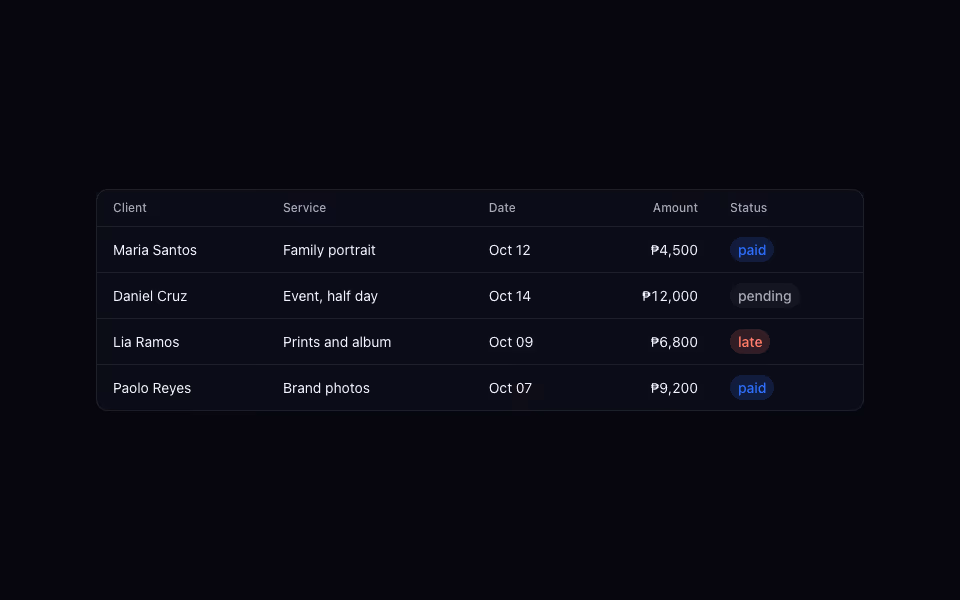This screenshot has height=600, width=960.
Task: Click the Event, half day service cell
Action: point(330,296)
